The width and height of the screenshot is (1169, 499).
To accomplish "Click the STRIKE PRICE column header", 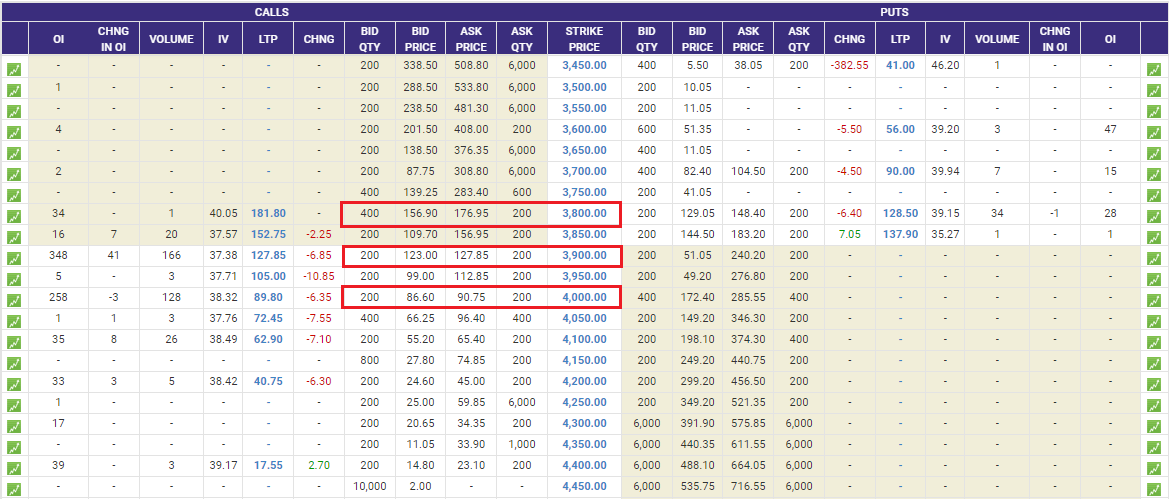I will tap(584, 39).
